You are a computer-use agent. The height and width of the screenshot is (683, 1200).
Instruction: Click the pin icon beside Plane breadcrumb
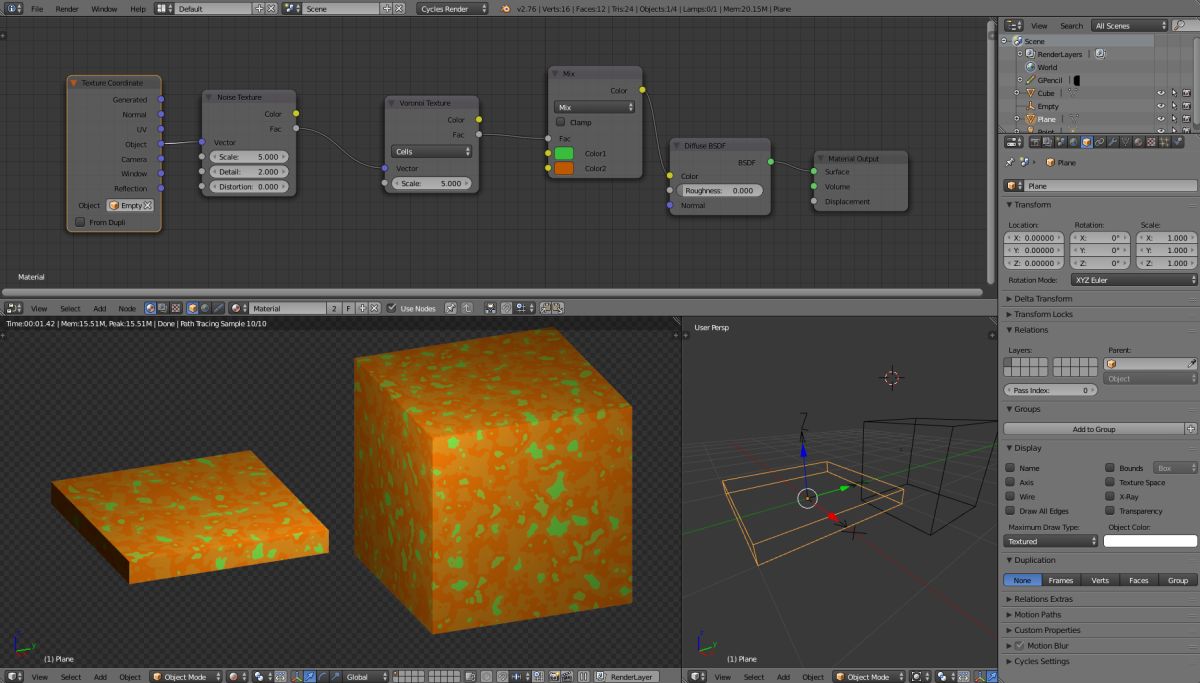pyautogui.click(x=1009, y=162)
